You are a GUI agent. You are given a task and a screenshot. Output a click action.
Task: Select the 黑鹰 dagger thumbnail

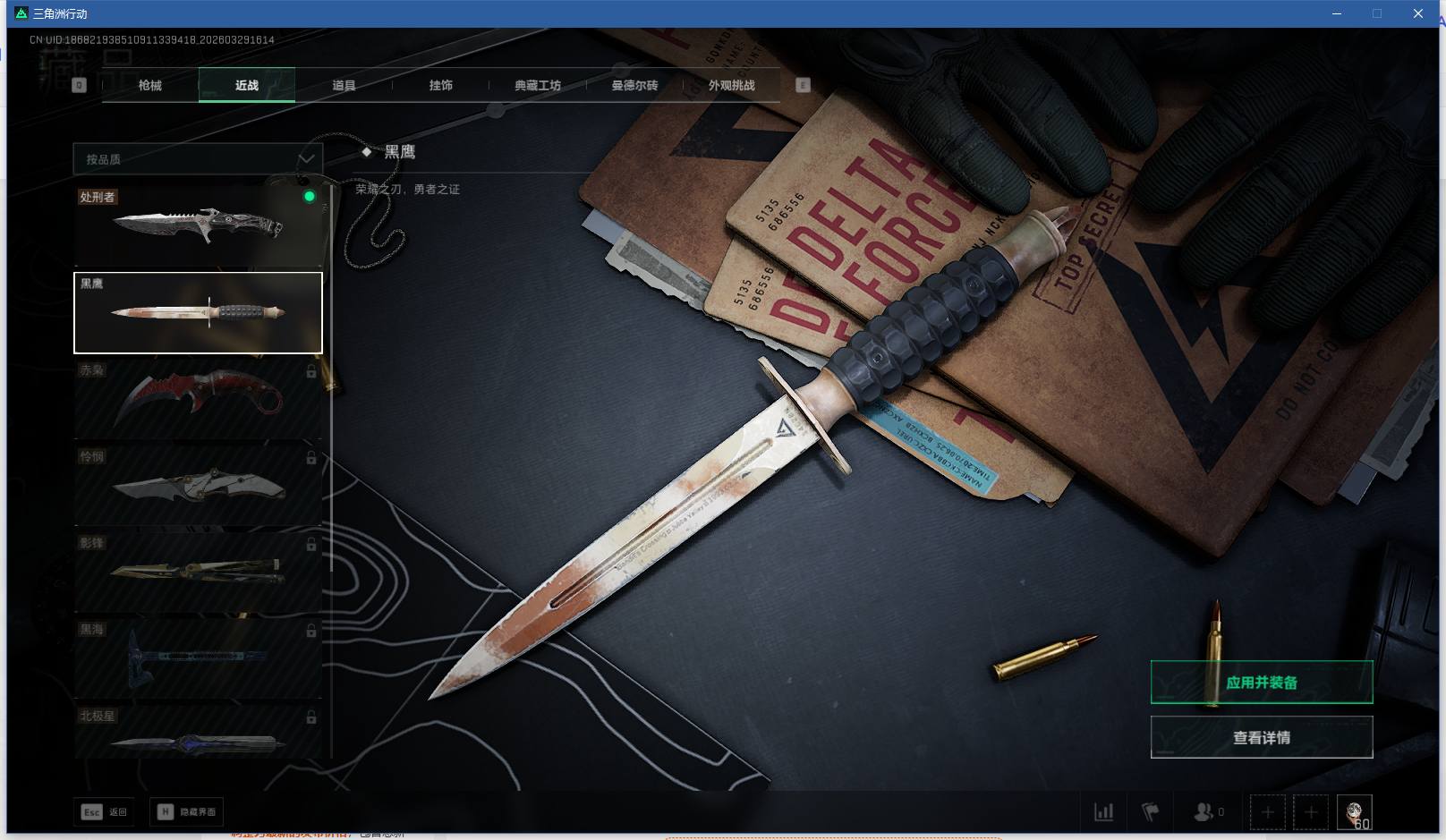[x=198, y=313]
